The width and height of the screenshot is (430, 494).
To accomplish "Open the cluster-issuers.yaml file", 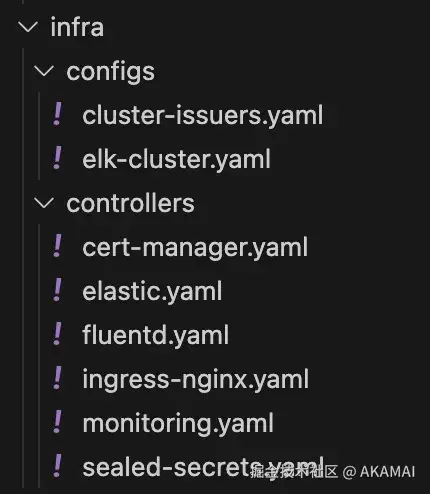I will [203, 115].
